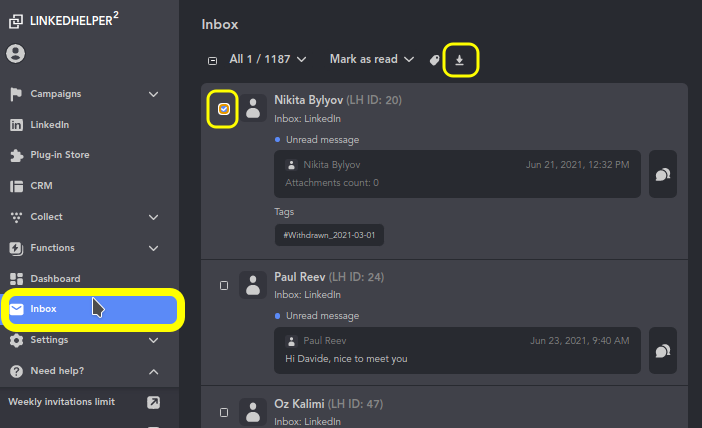This screenshot has width=702, height=428.
Task: Open the user account avatar
Action: [x=16, y=54]
